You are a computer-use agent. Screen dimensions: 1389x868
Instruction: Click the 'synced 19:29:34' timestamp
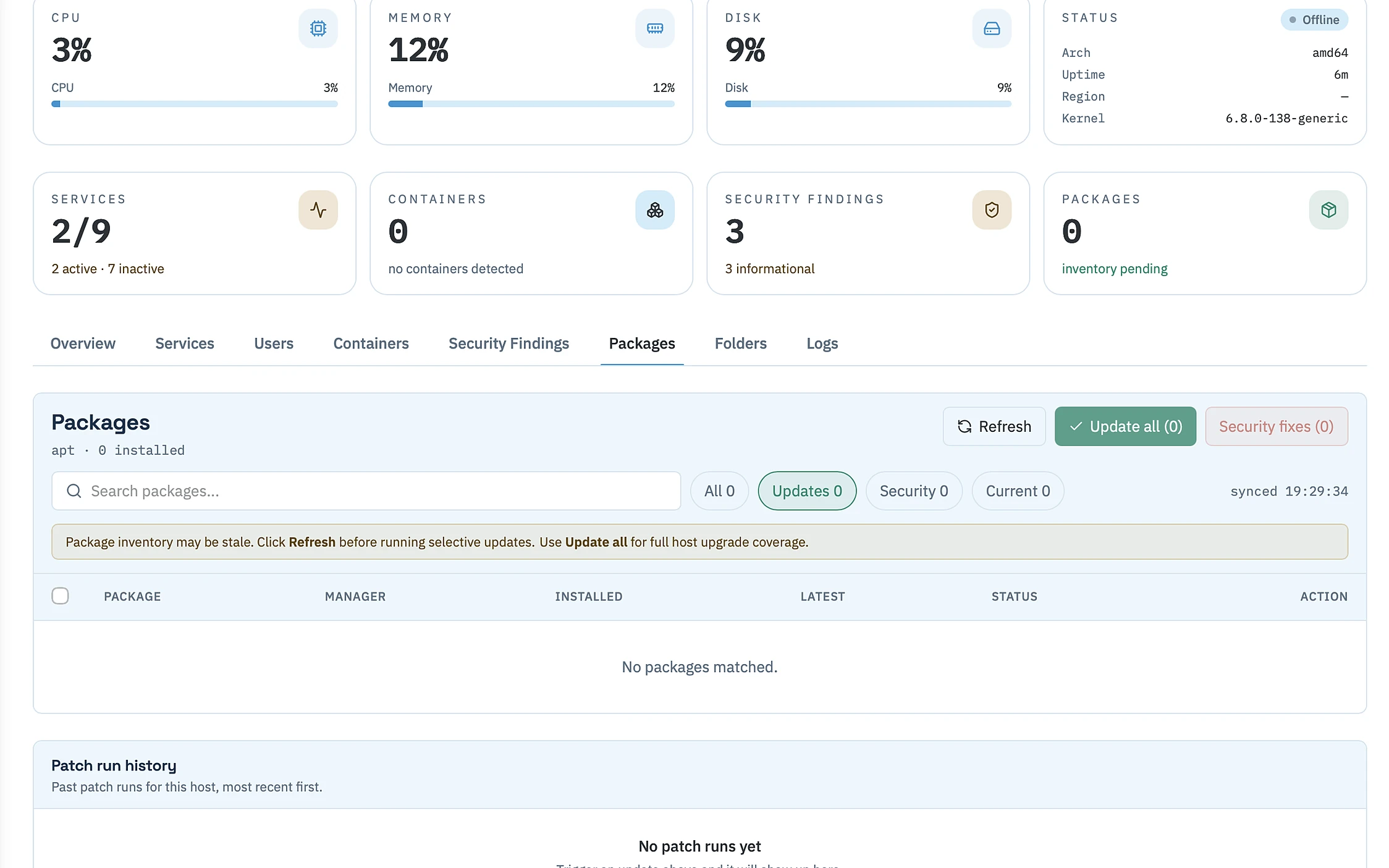pyautogui.click(x=1289, y=491)
